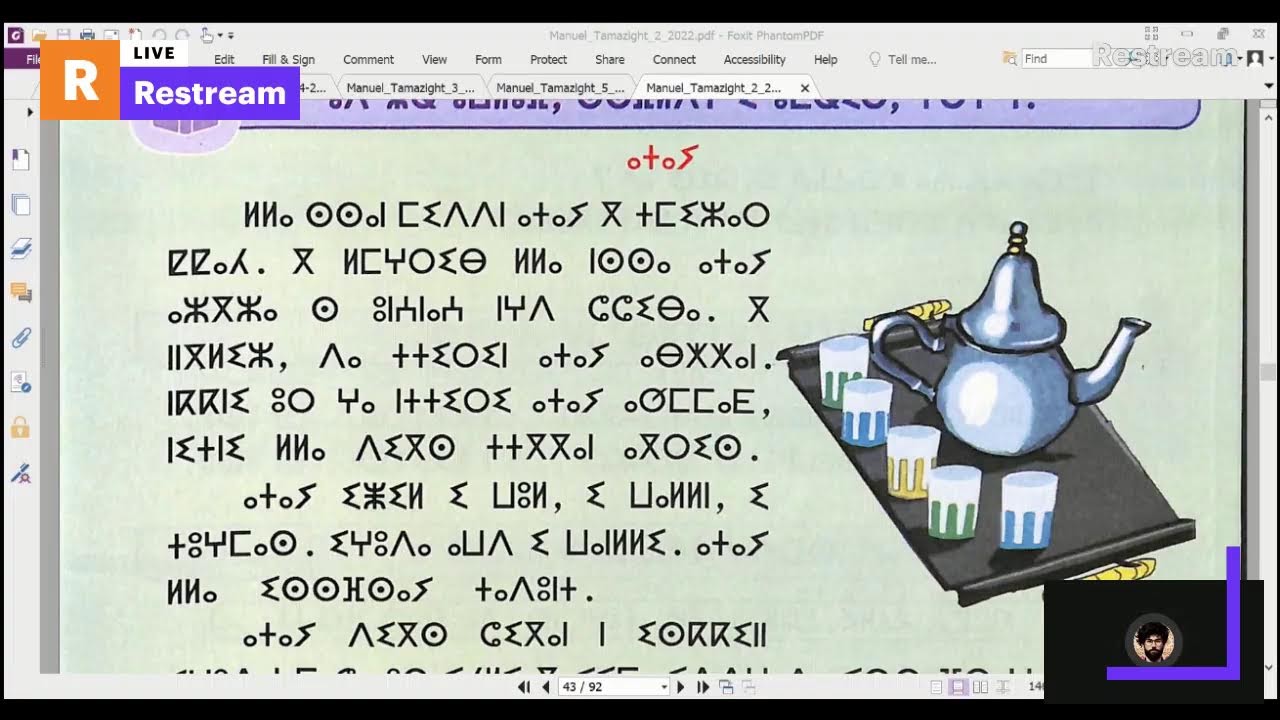Open the Help ribbon tab
Screen dimensions: 1280x720
[x=825, y=59]
